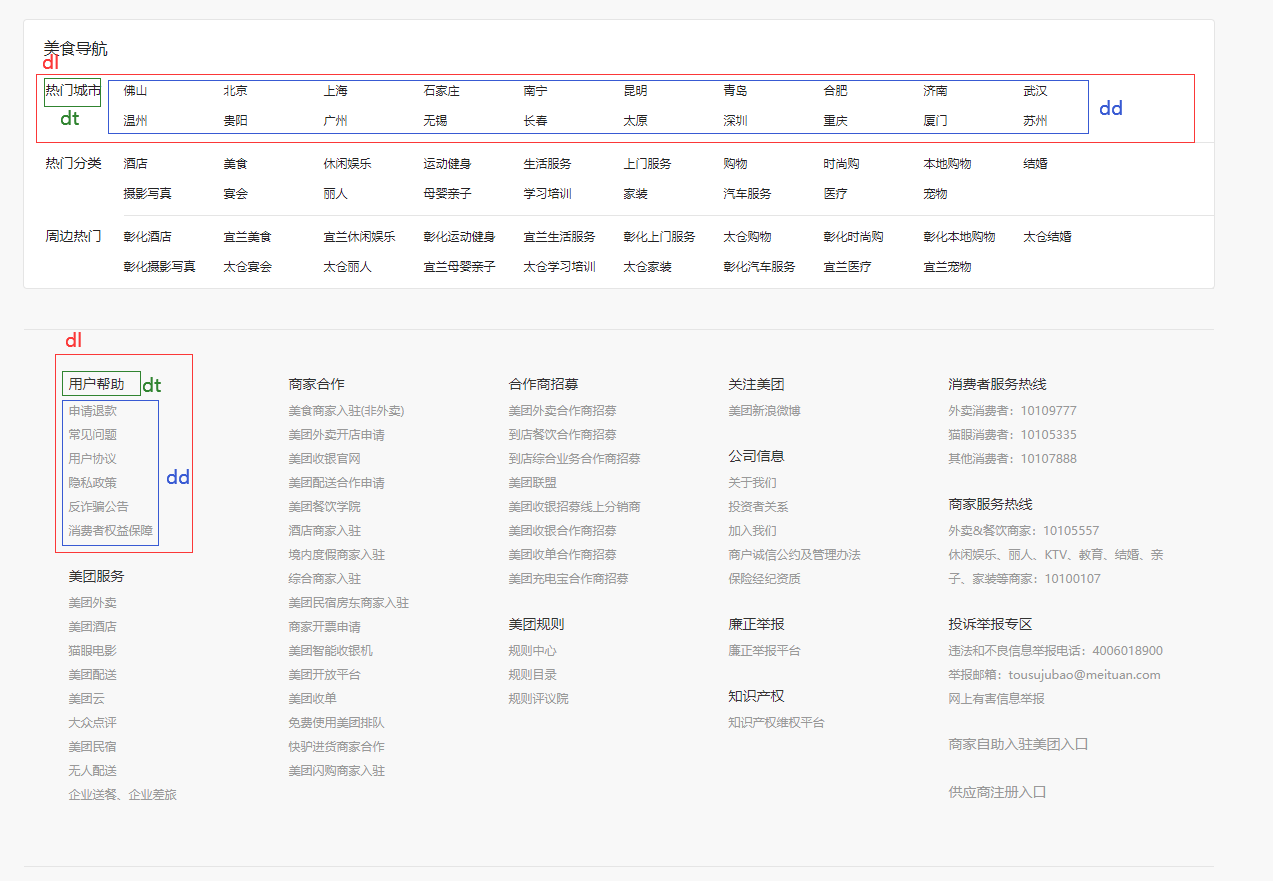Click the 母婴亲子 category link
Viewport: 1273px width, 881px height.
447,194
